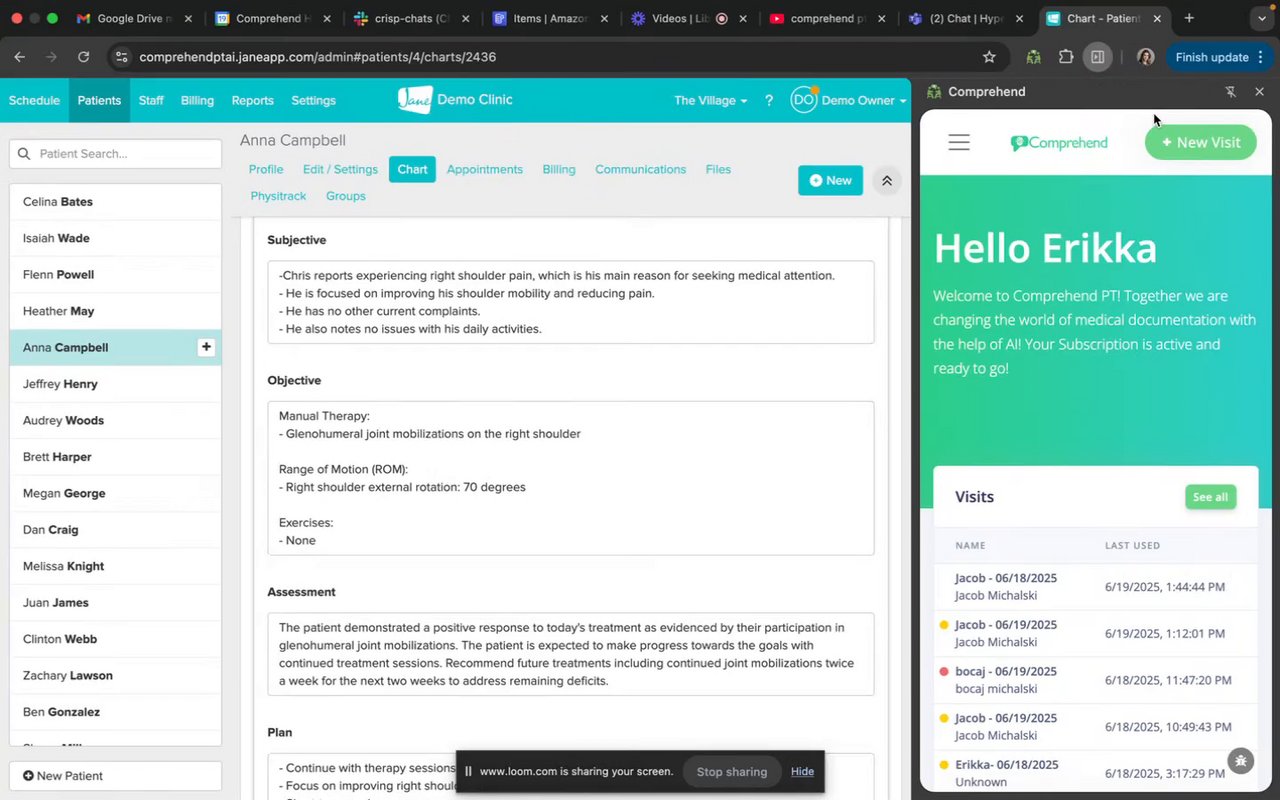Image resolution: width=1280 pixels, height=800 pixels.
Task: Open the patient Communications tab
Action: pos(641,169)
